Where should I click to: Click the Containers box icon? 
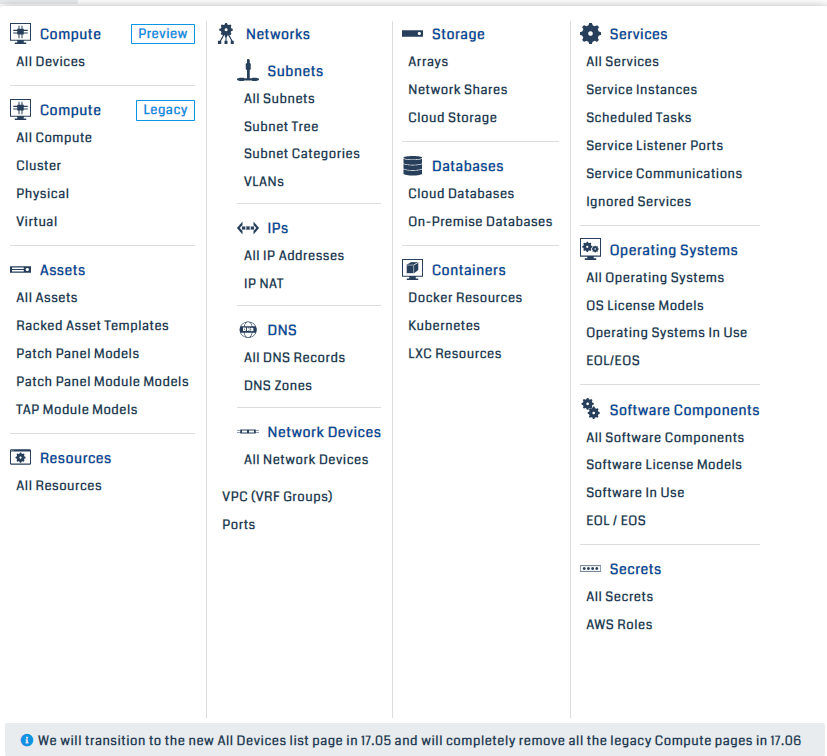point(412,269)
